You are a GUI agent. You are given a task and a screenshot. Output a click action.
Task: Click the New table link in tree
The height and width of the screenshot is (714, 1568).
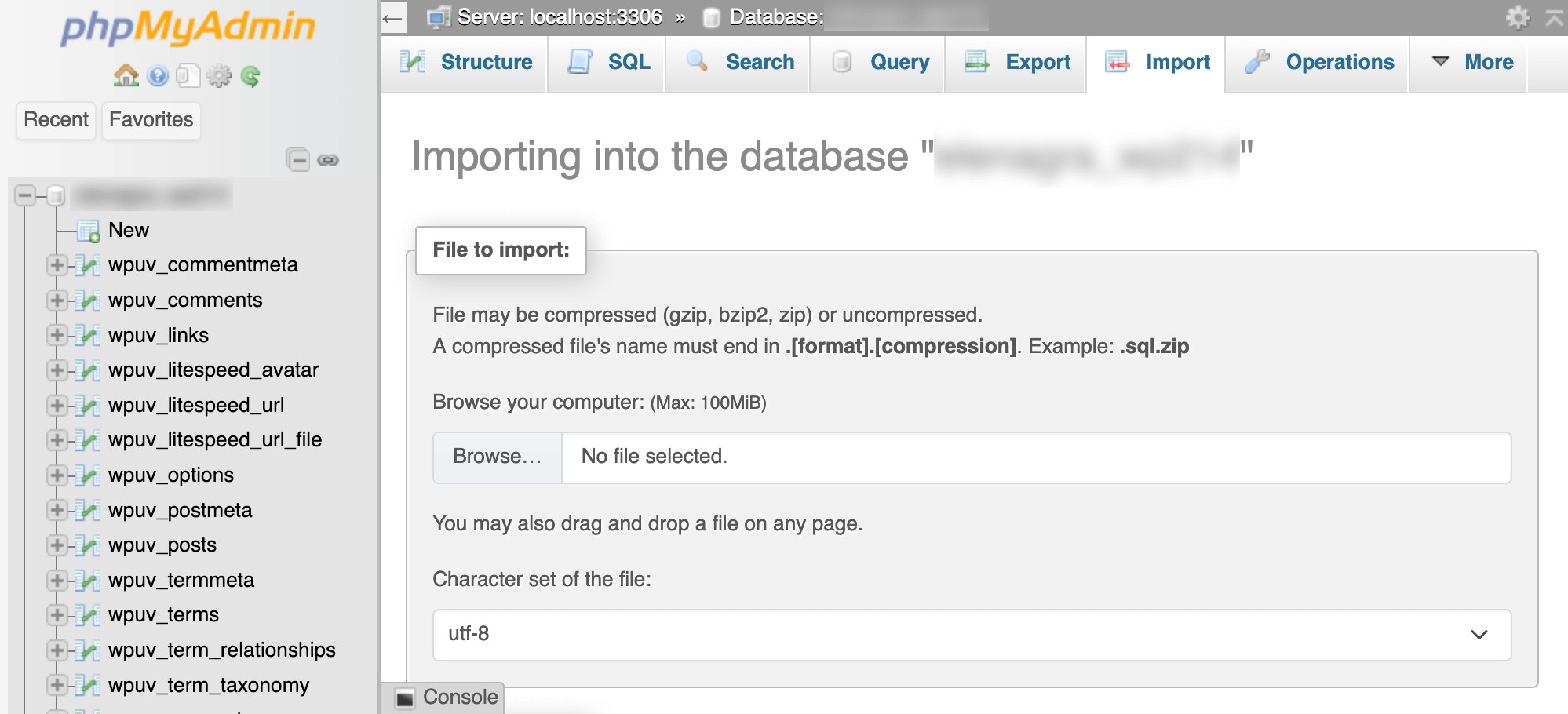[129, 230]
